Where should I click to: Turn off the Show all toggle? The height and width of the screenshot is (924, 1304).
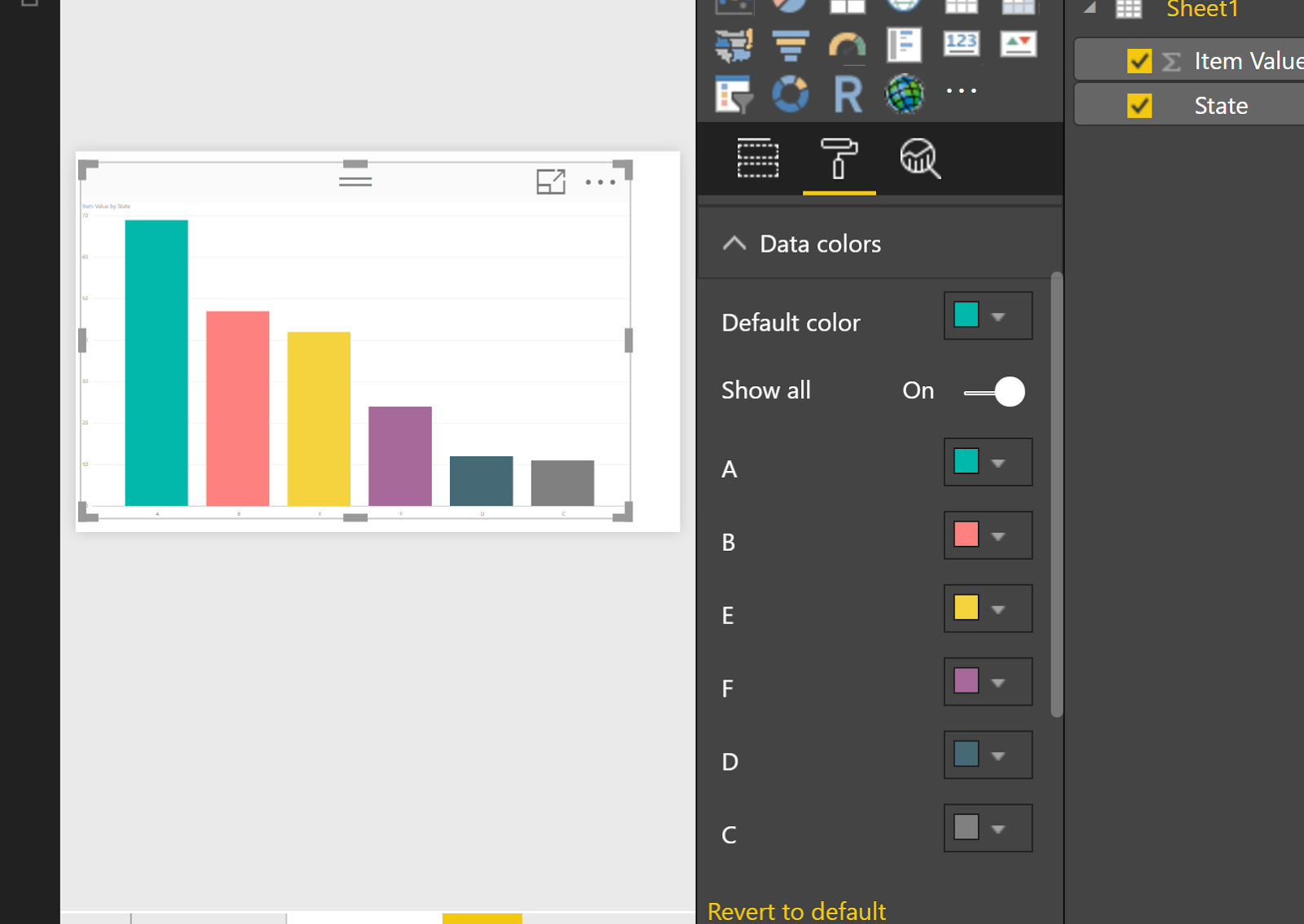point(994,391)
